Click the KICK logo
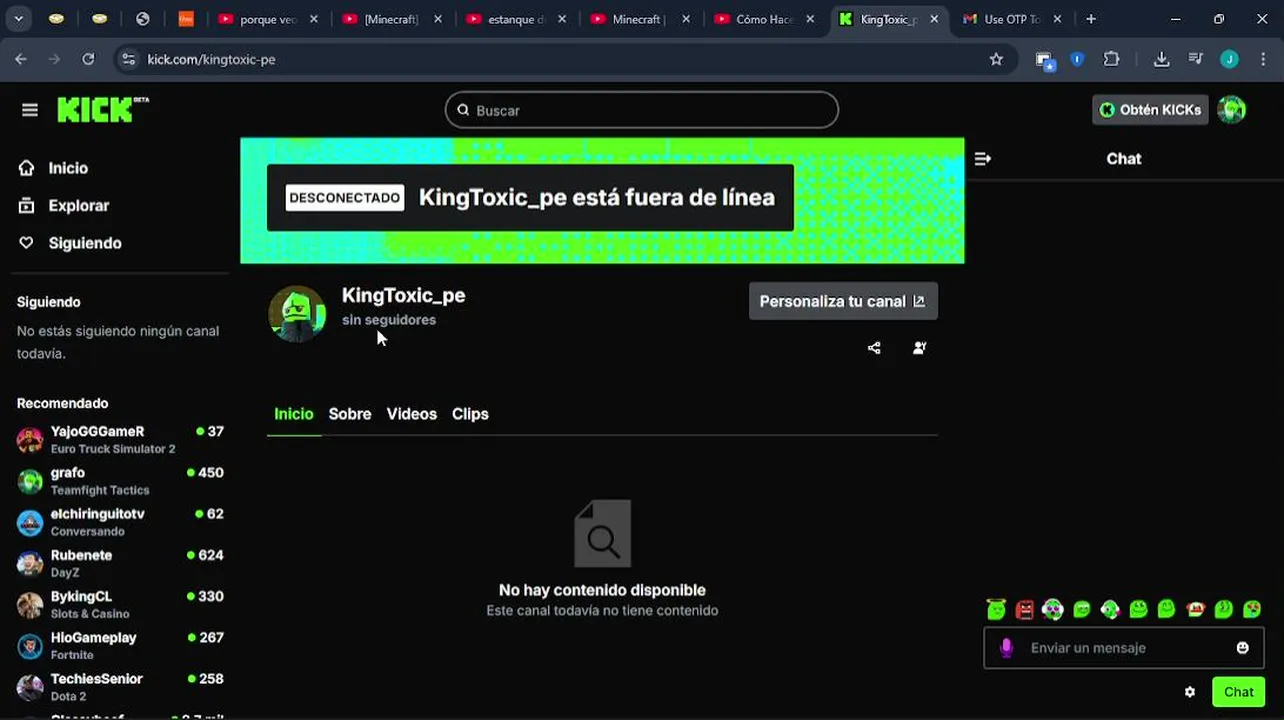 (102, 109)
